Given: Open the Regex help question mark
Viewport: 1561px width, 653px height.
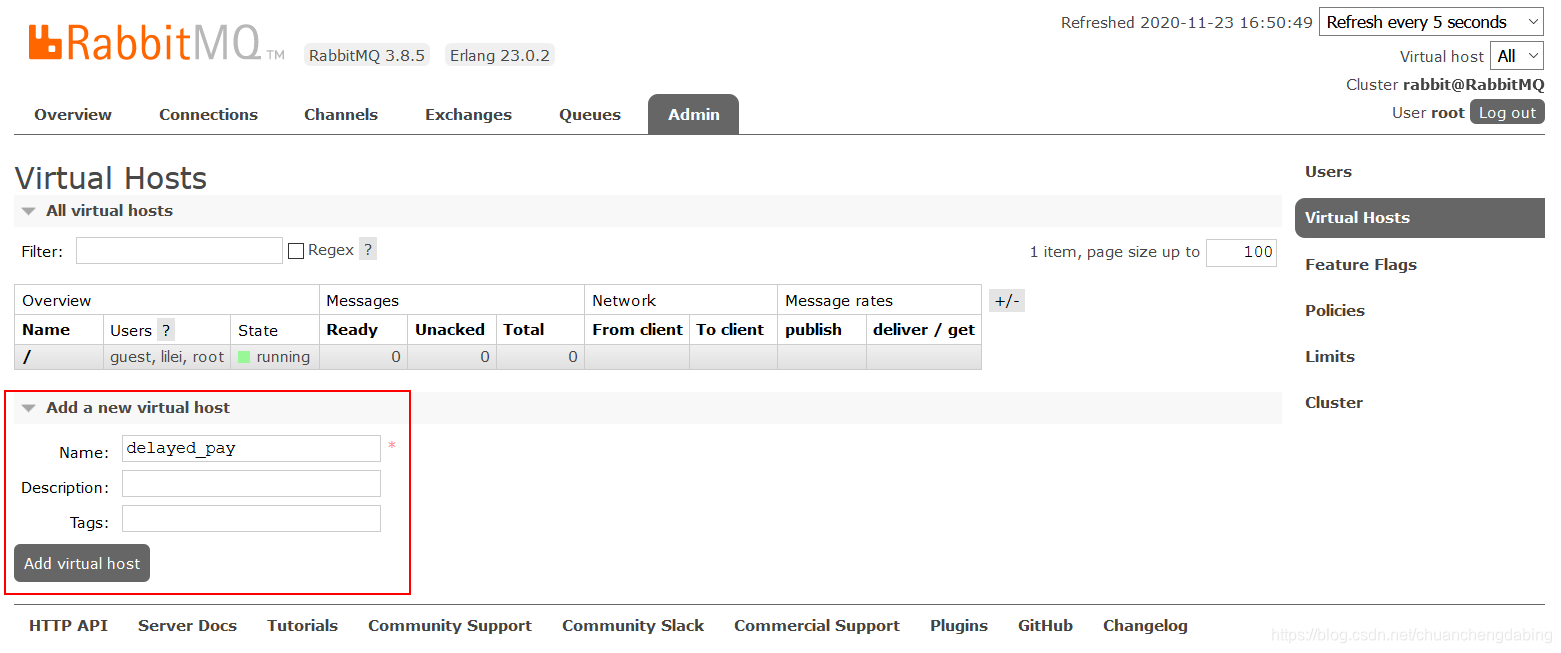Looking at the screenshot, I should point(368,250).
